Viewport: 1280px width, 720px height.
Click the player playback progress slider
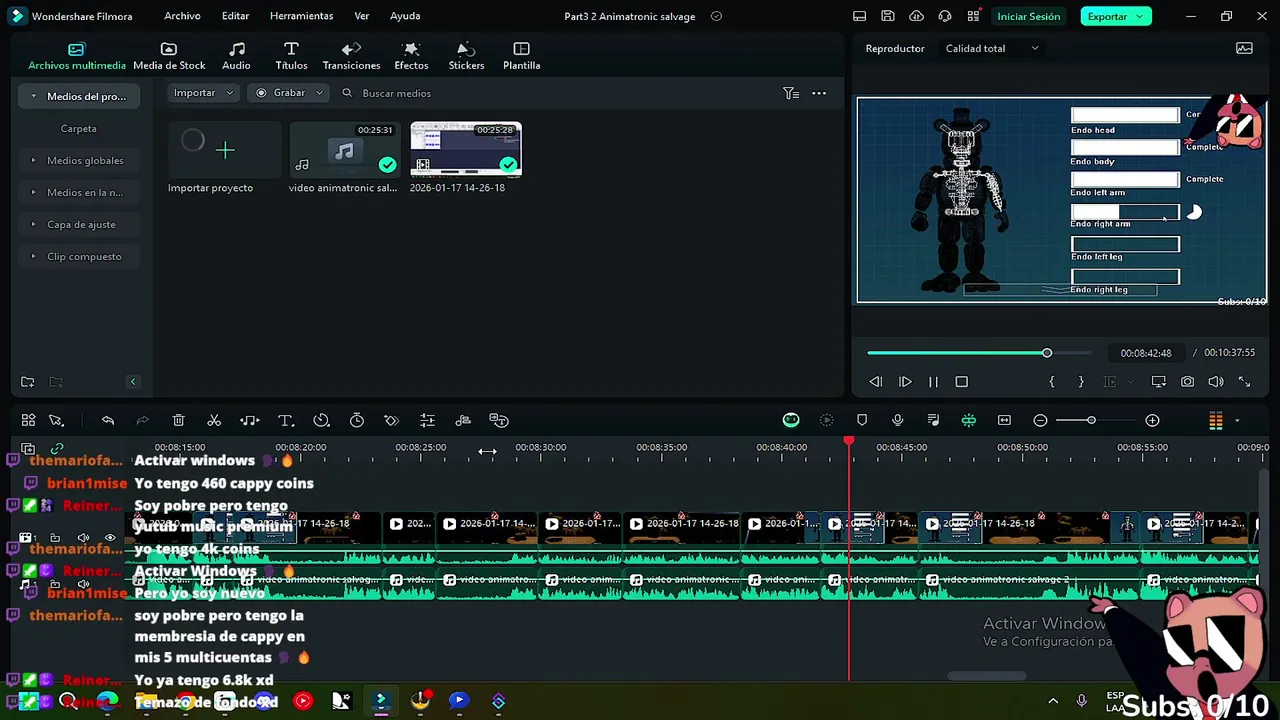tap(979, 353)
